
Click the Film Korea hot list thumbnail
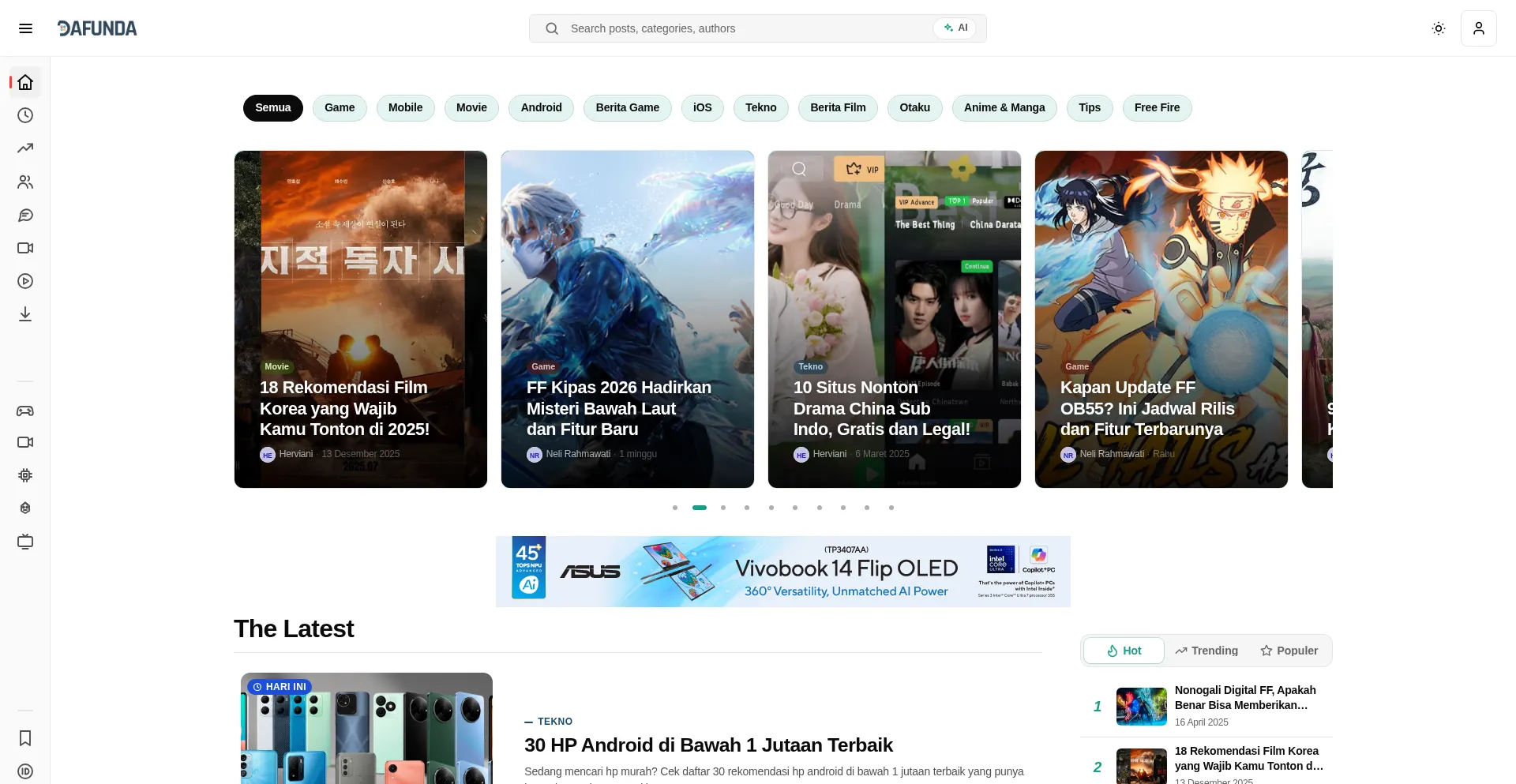[x=1142, y=766]
